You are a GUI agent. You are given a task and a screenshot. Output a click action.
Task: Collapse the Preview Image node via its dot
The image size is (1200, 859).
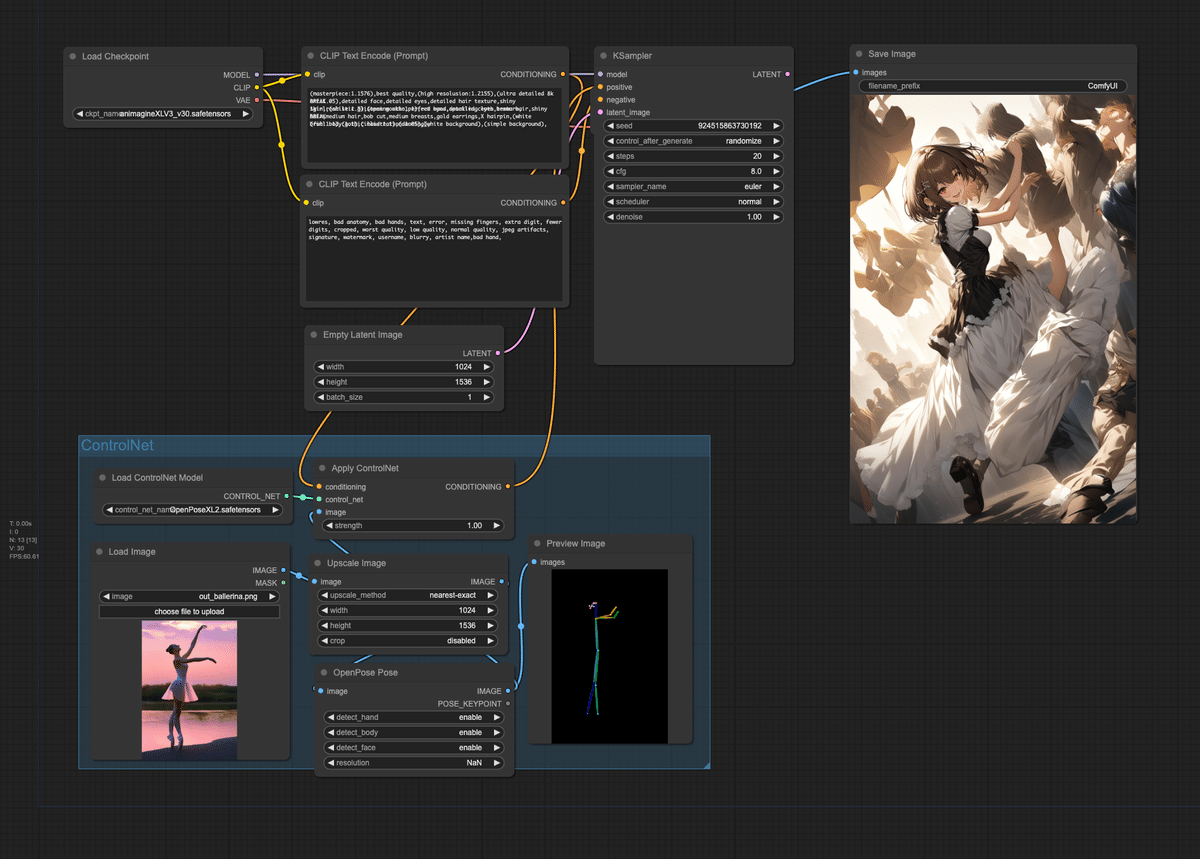538,543
